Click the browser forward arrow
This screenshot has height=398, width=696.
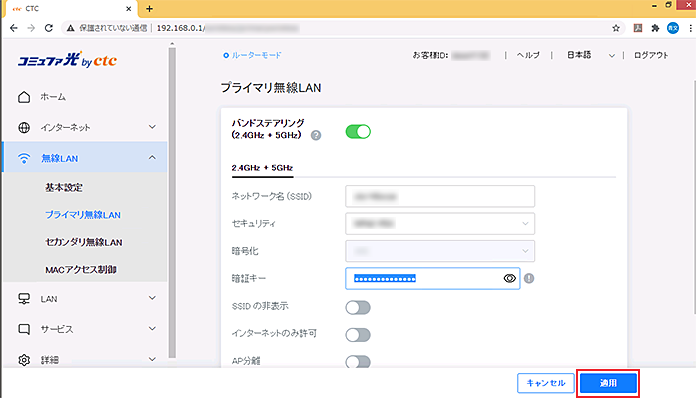click(x=31, y=28)
